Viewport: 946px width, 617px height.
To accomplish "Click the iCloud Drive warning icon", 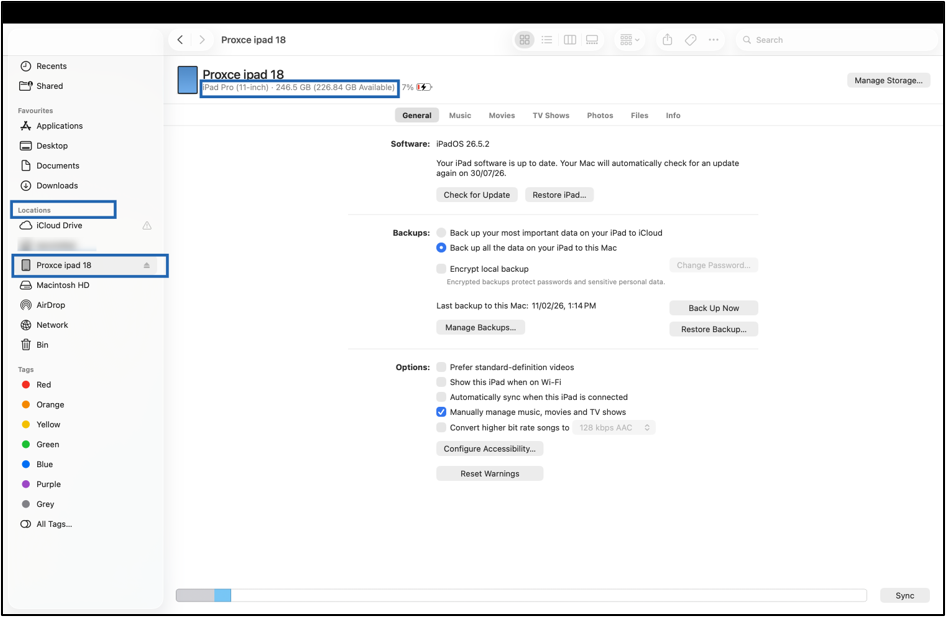I will [x=147, y=226].
